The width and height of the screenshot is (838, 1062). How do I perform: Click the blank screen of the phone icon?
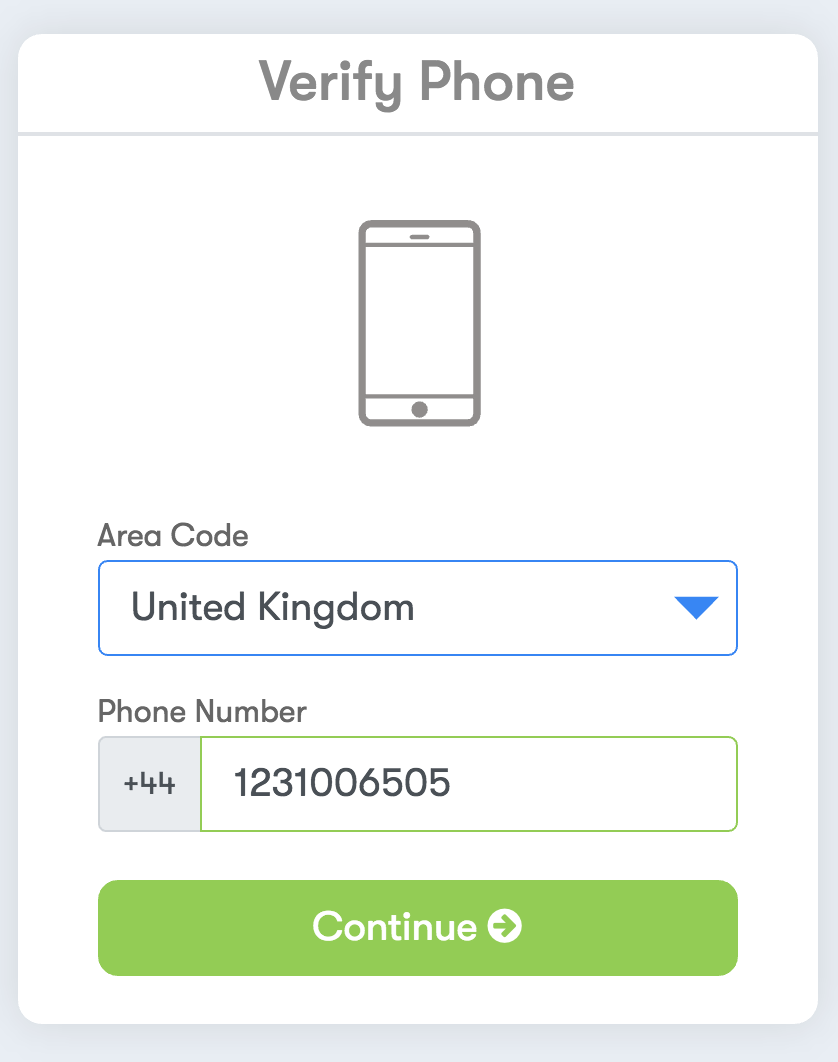[419, 320]
